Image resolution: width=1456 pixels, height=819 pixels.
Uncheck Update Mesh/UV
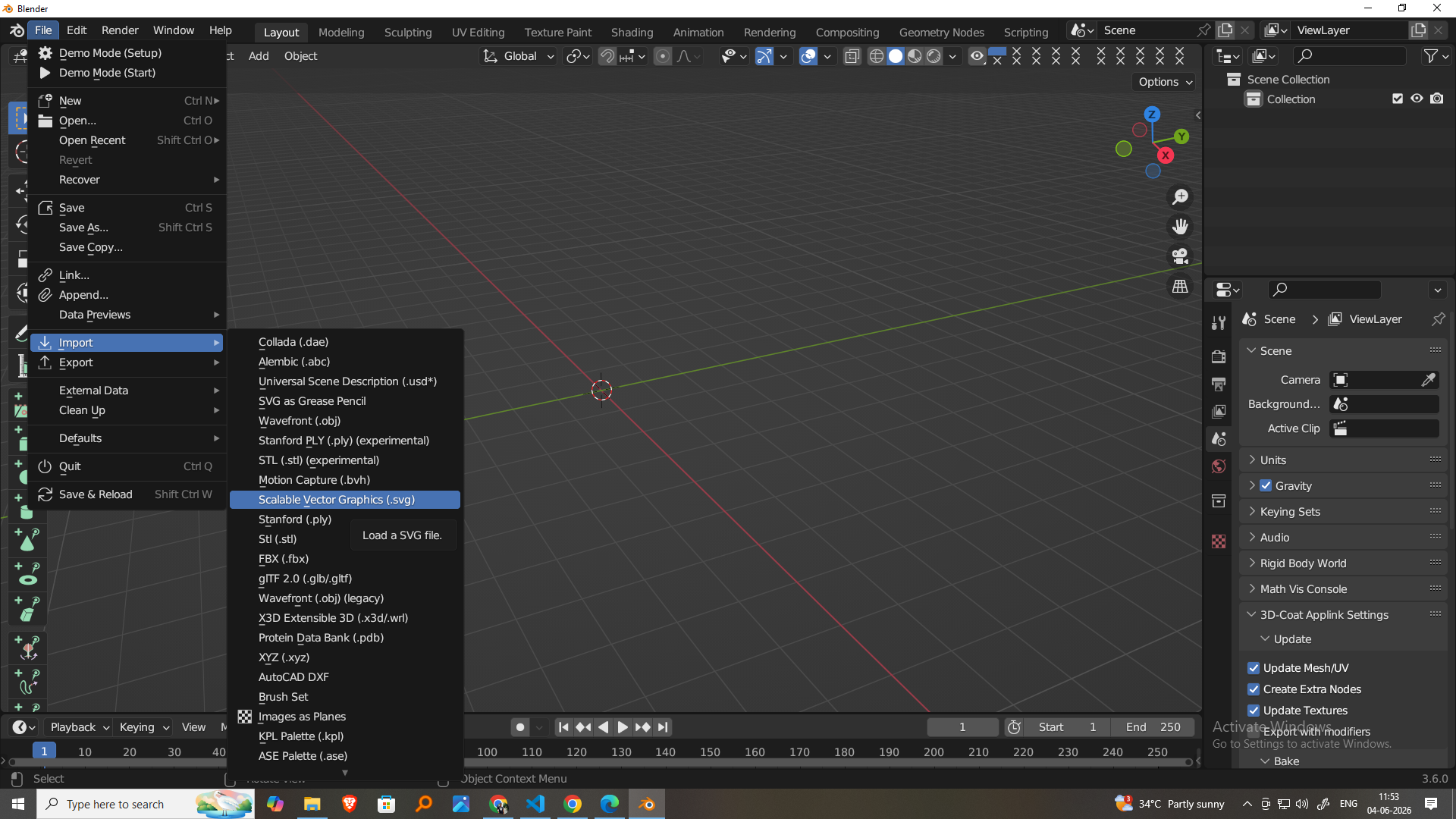[x=1254, y=668]
